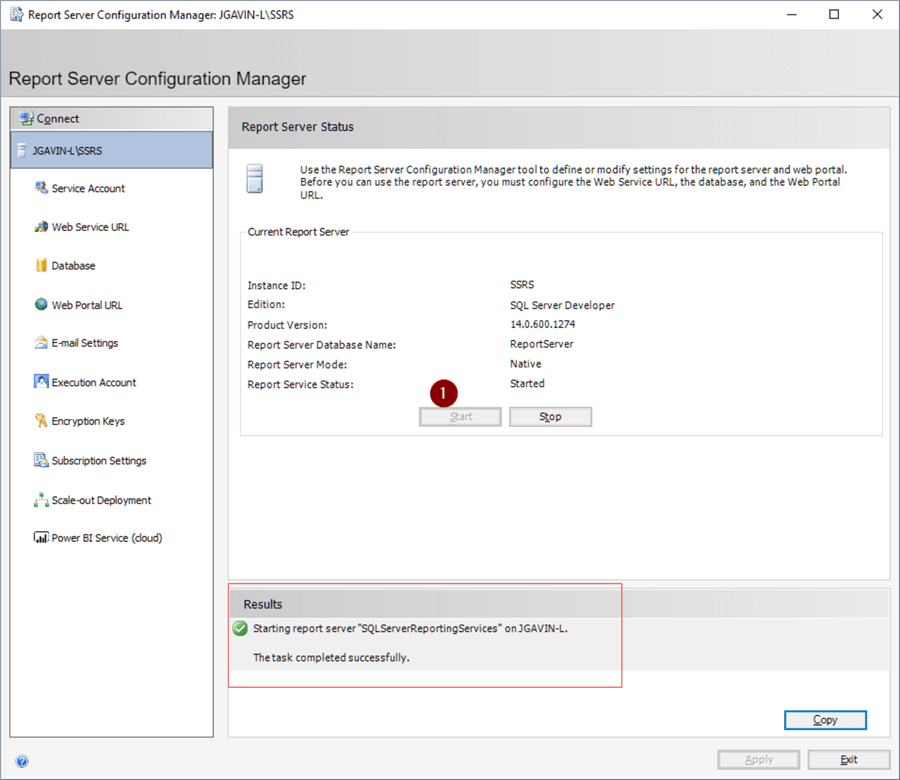Click the SSRS instance ID value
Viewport: 900px width, 780px height.
(x=522, y=285)
